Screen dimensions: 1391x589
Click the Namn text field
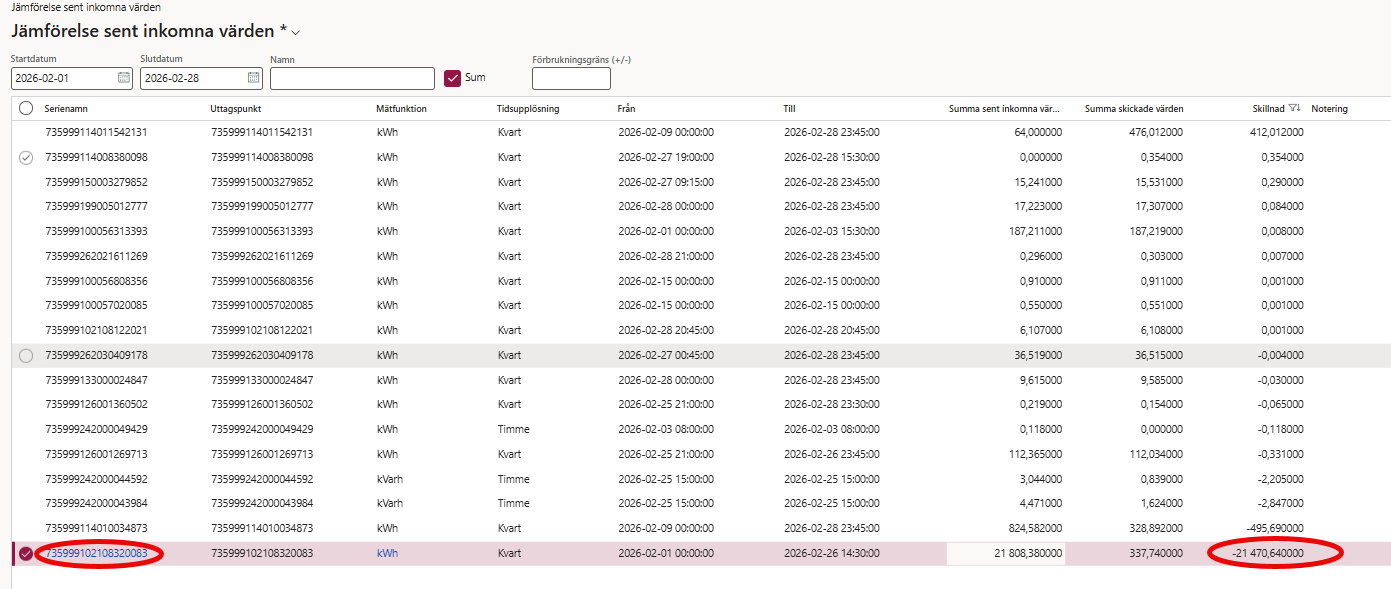click(352, 78)
